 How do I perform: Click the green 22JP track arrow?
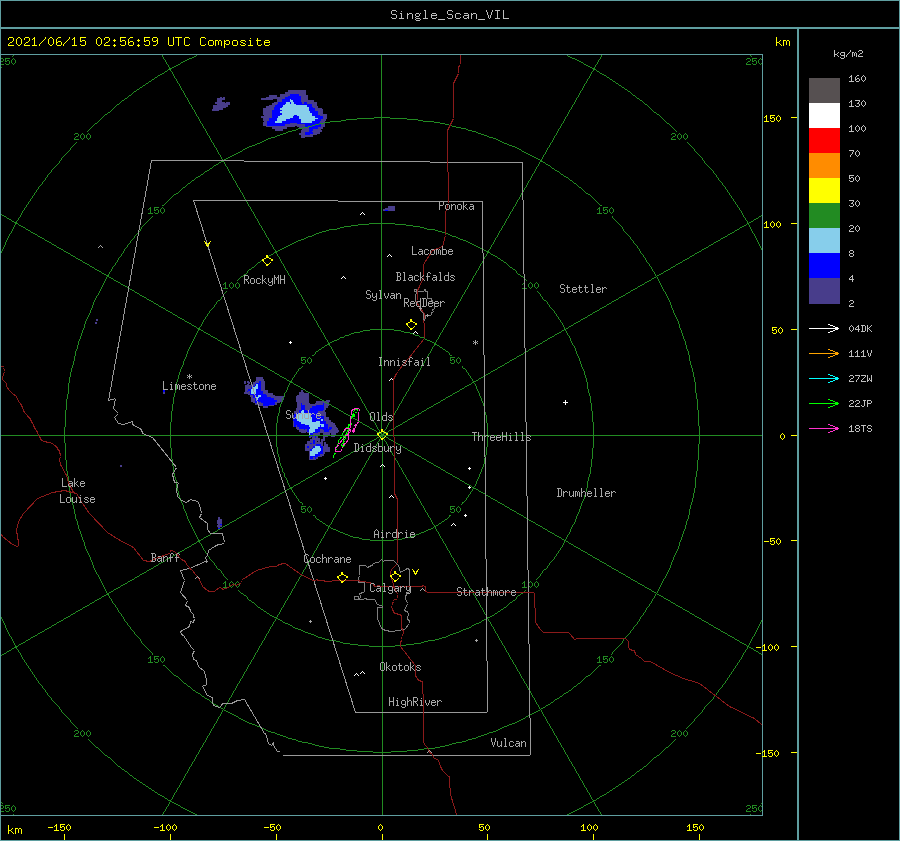(x=824, y=404)
